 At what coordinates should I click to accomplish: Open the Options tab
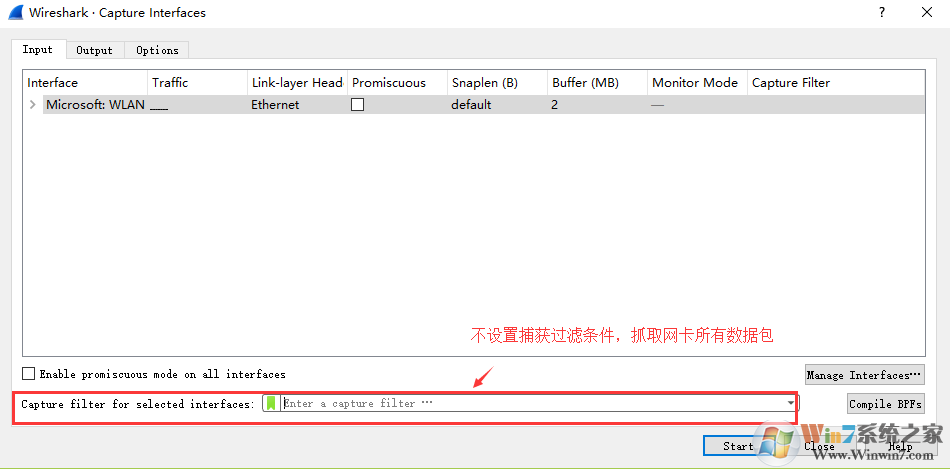click(157, 50)
